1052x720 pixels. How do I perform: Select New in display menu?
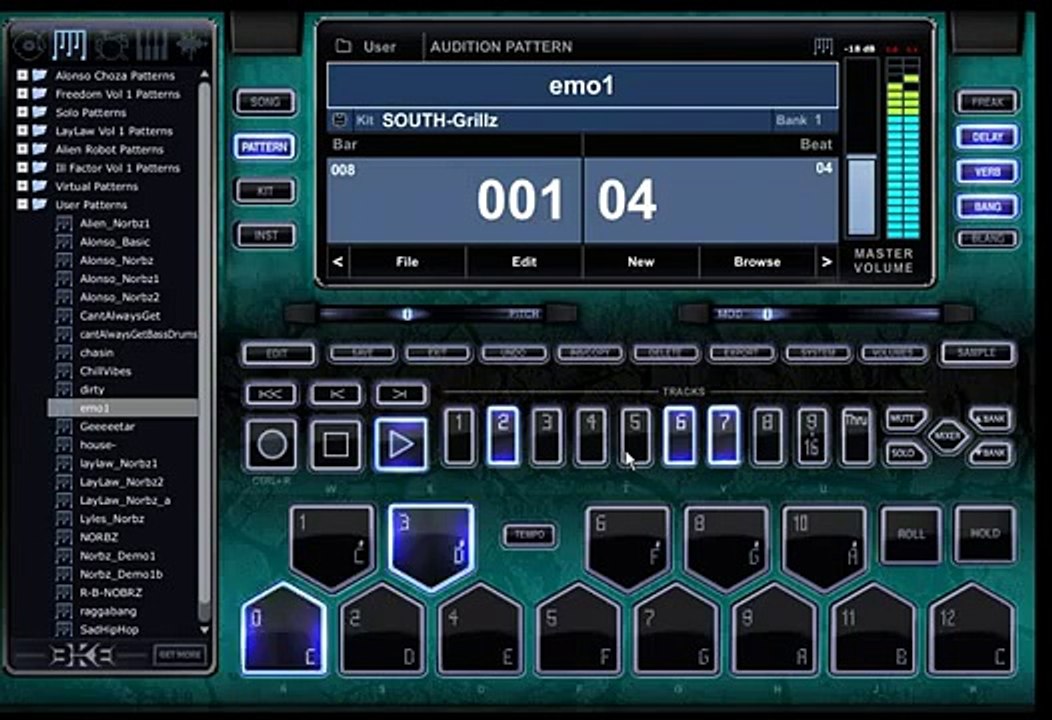coord(641,262)
